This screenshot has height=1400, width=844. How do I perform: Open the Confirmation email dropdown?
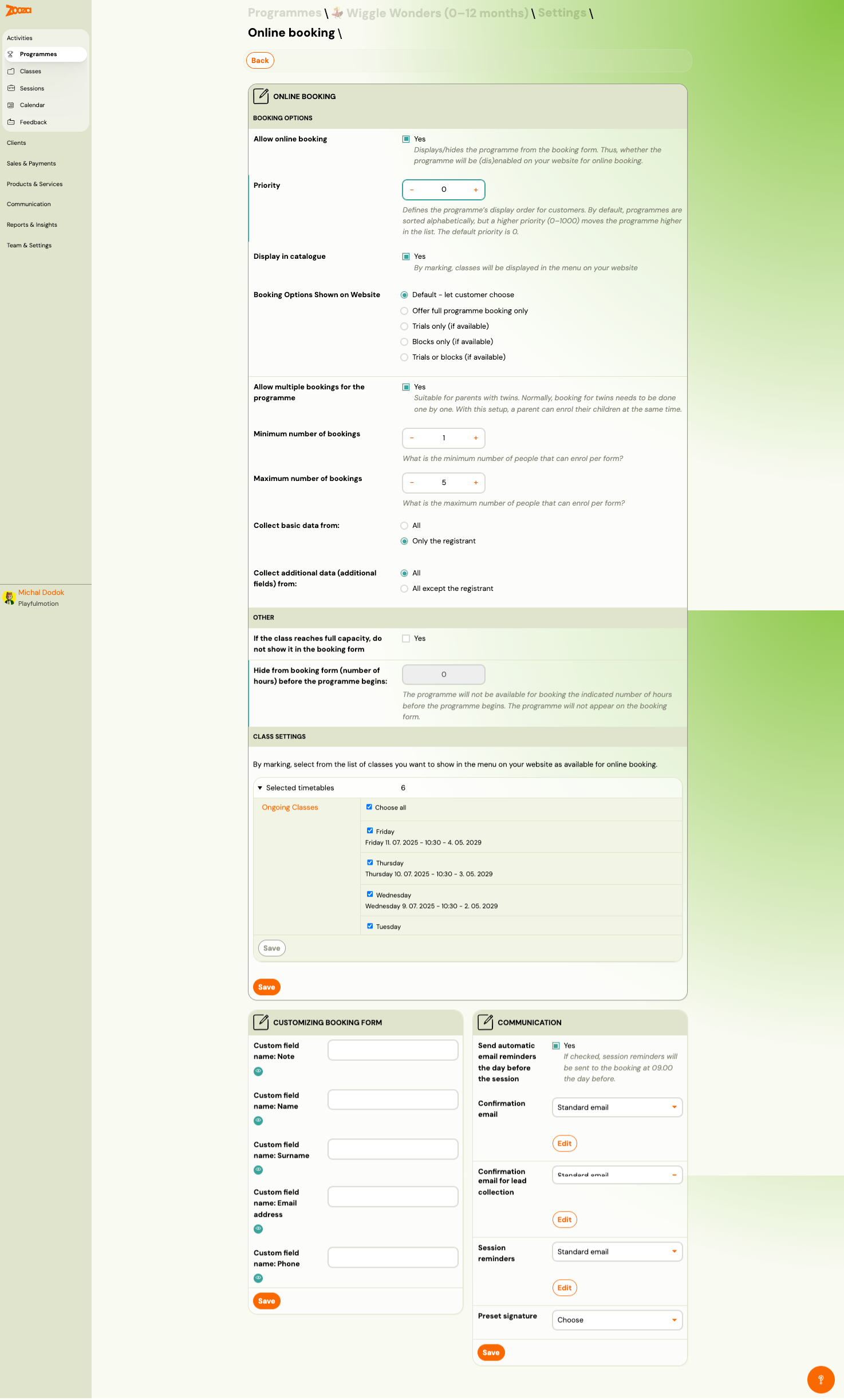617,1107
